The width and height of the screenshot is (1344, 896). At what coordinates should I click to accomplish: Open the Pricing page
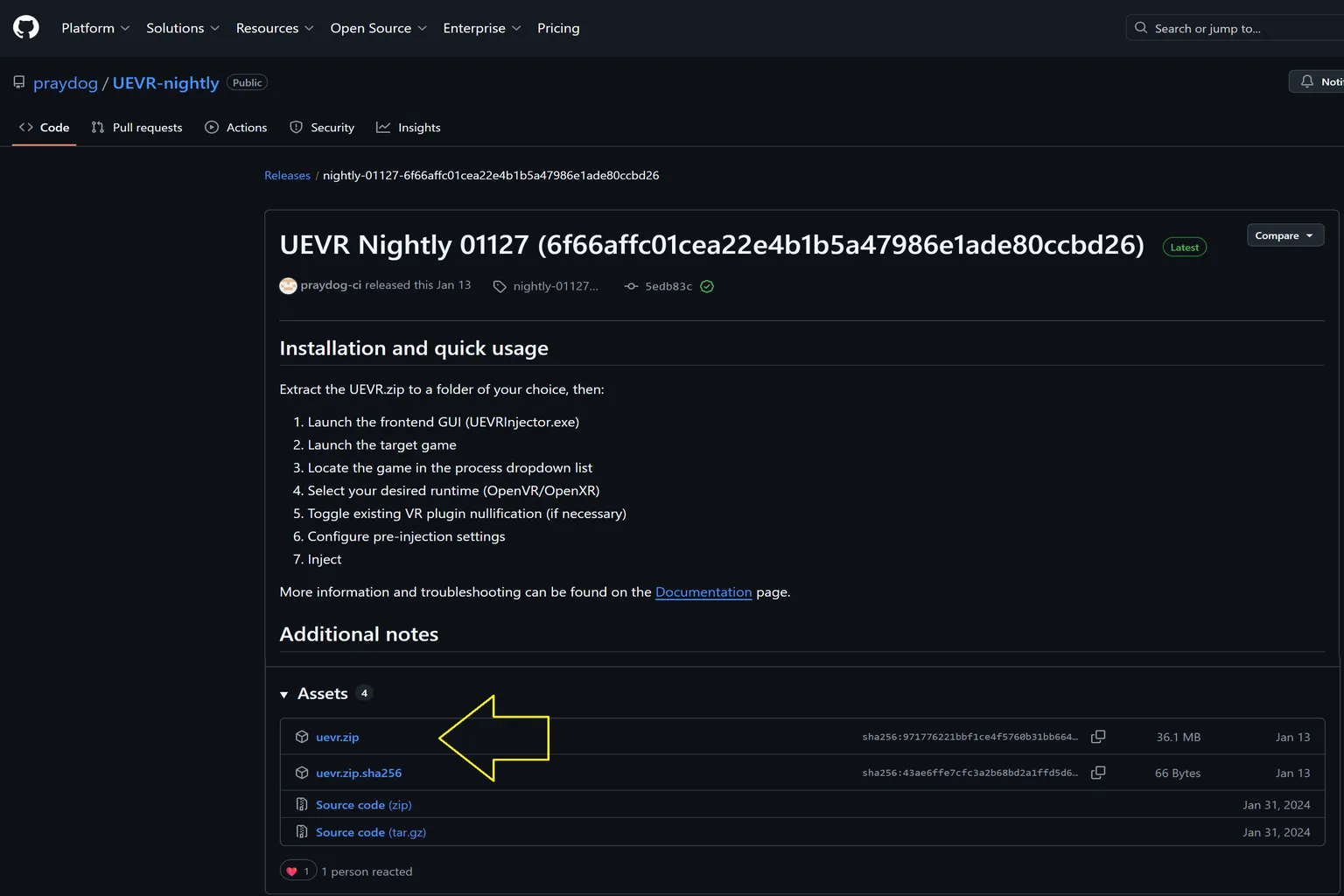(x=558, y=28)
